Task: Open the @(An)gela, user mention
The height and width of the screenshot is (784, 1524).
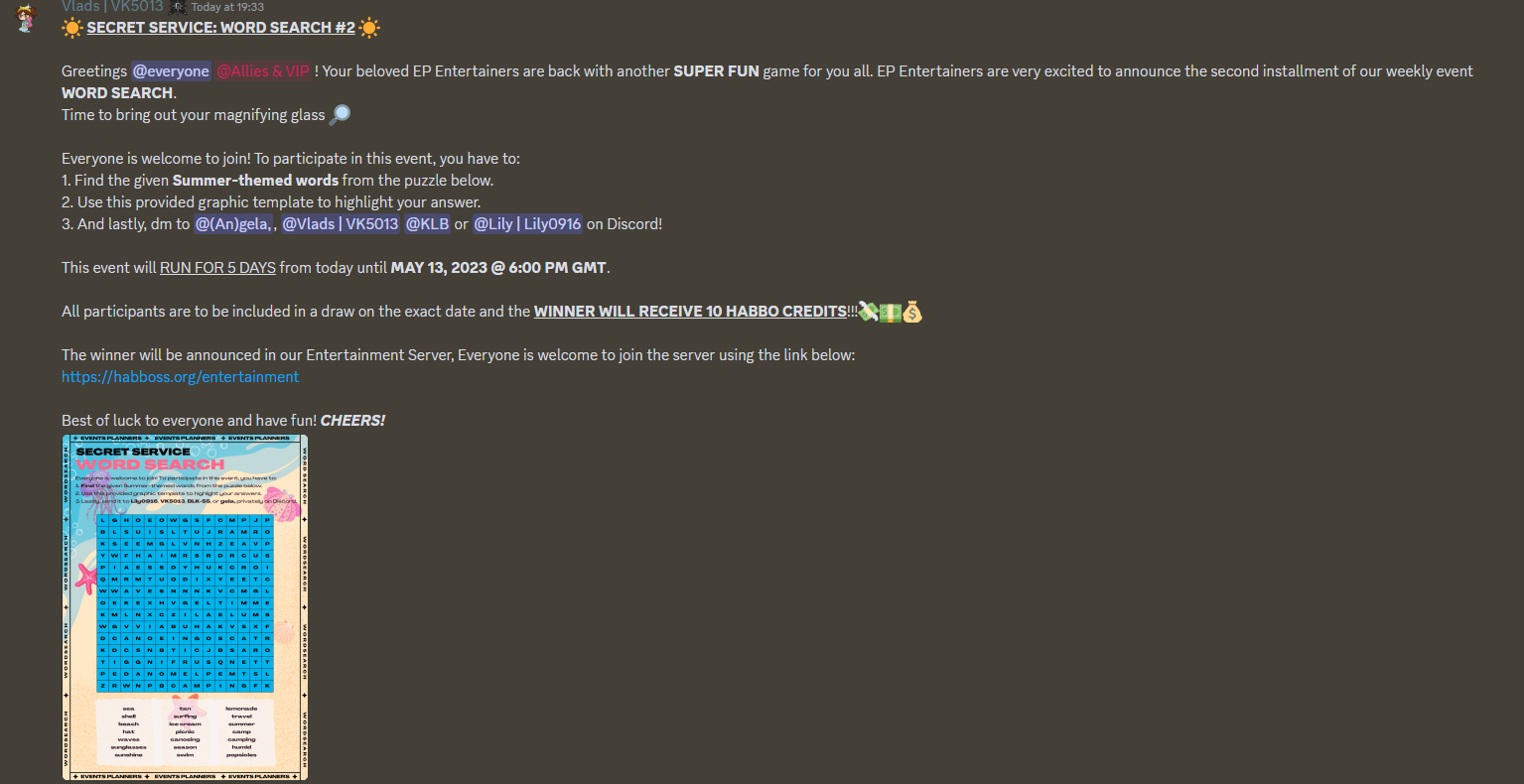Action: (x=233, y=224)
